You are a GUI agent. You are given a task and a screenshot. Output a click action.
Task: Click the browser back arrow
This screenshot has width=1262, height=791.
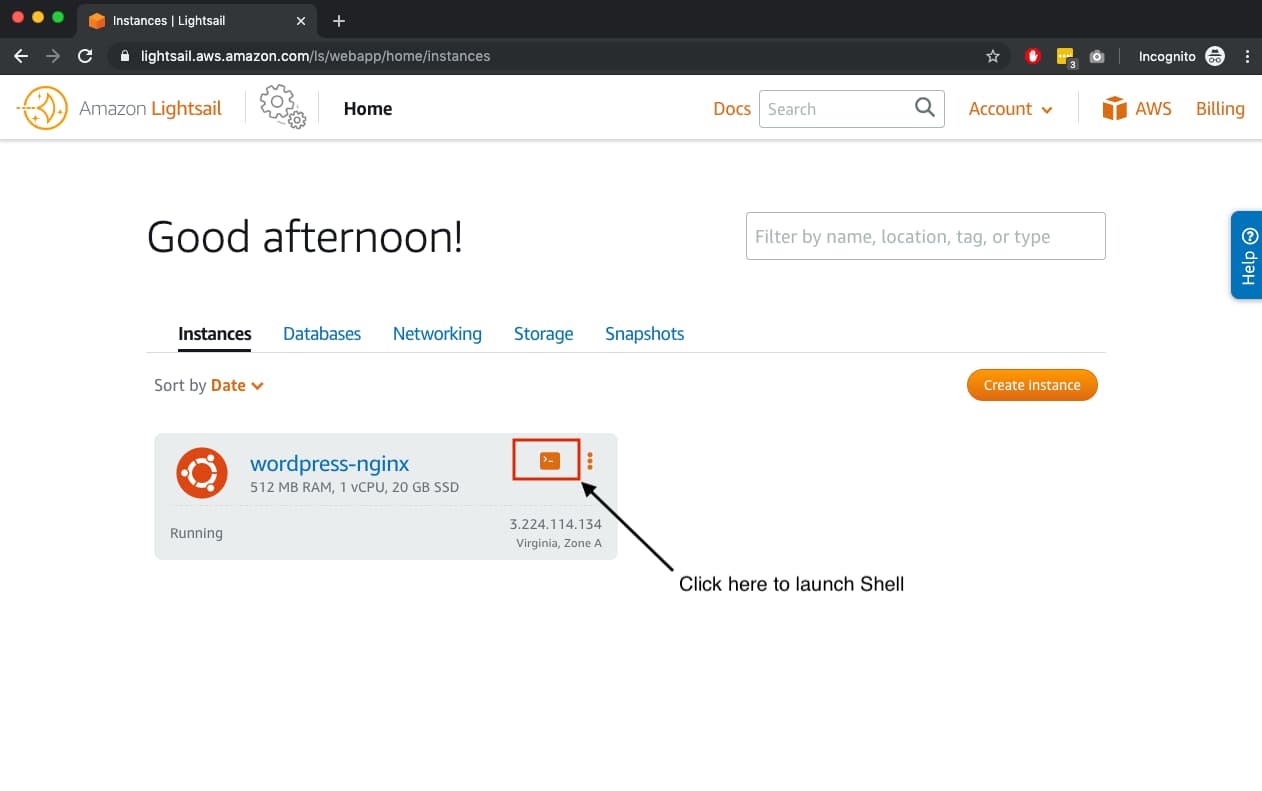pos(21,56)
